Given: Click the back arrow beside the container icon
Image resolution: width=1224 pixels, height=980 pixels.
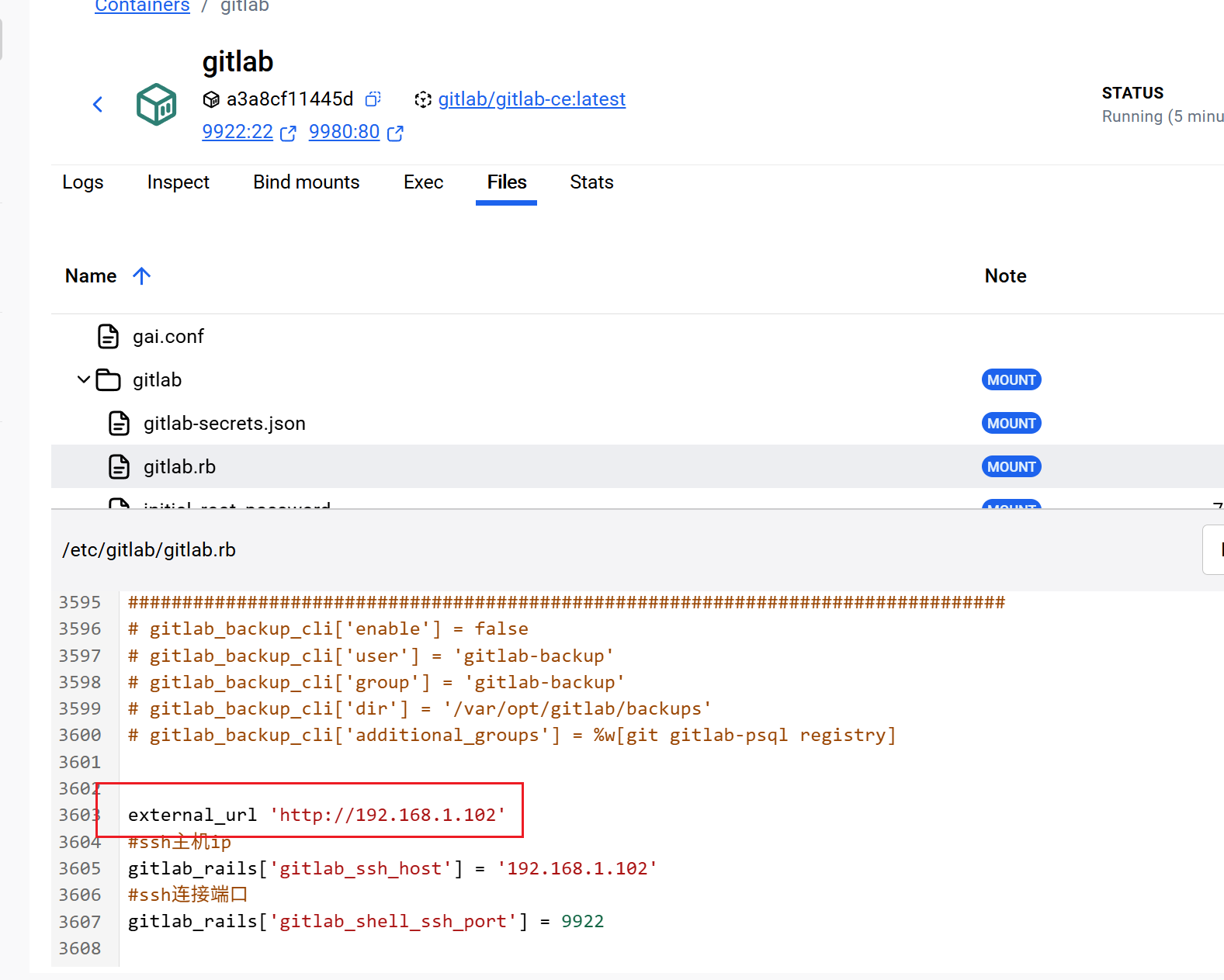Looking at the screenshot, I should (x=98, y=104).
